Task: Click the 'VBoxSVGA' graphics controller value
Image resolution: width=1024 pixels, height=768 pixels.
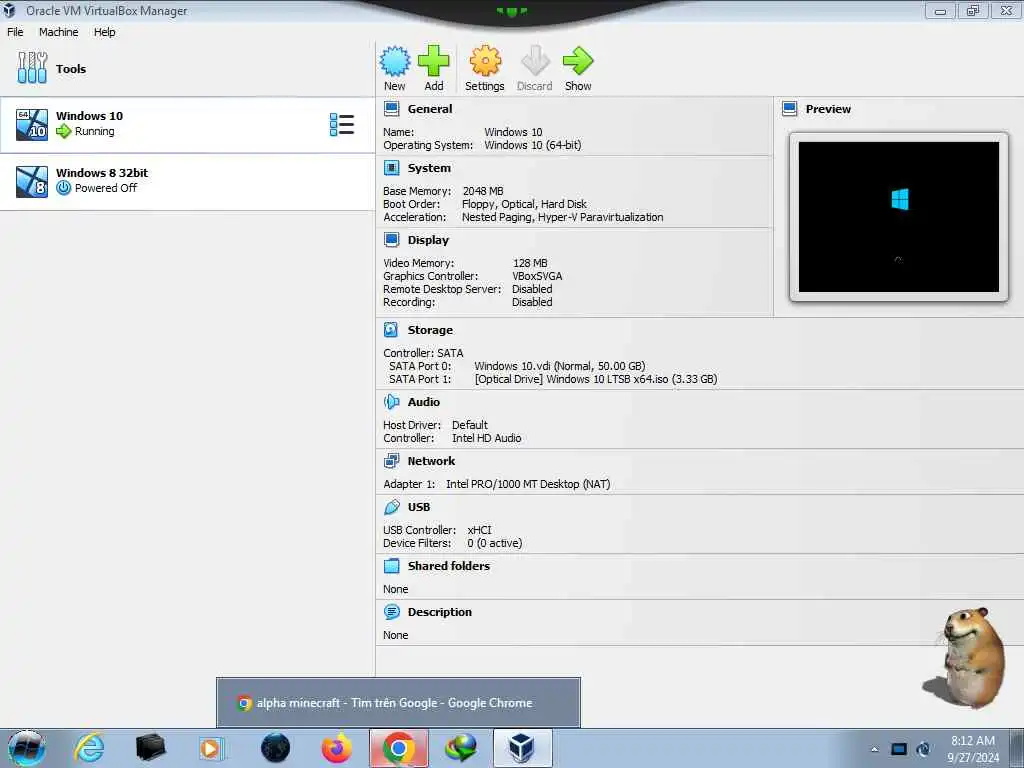Action: [x=537, y=276]
